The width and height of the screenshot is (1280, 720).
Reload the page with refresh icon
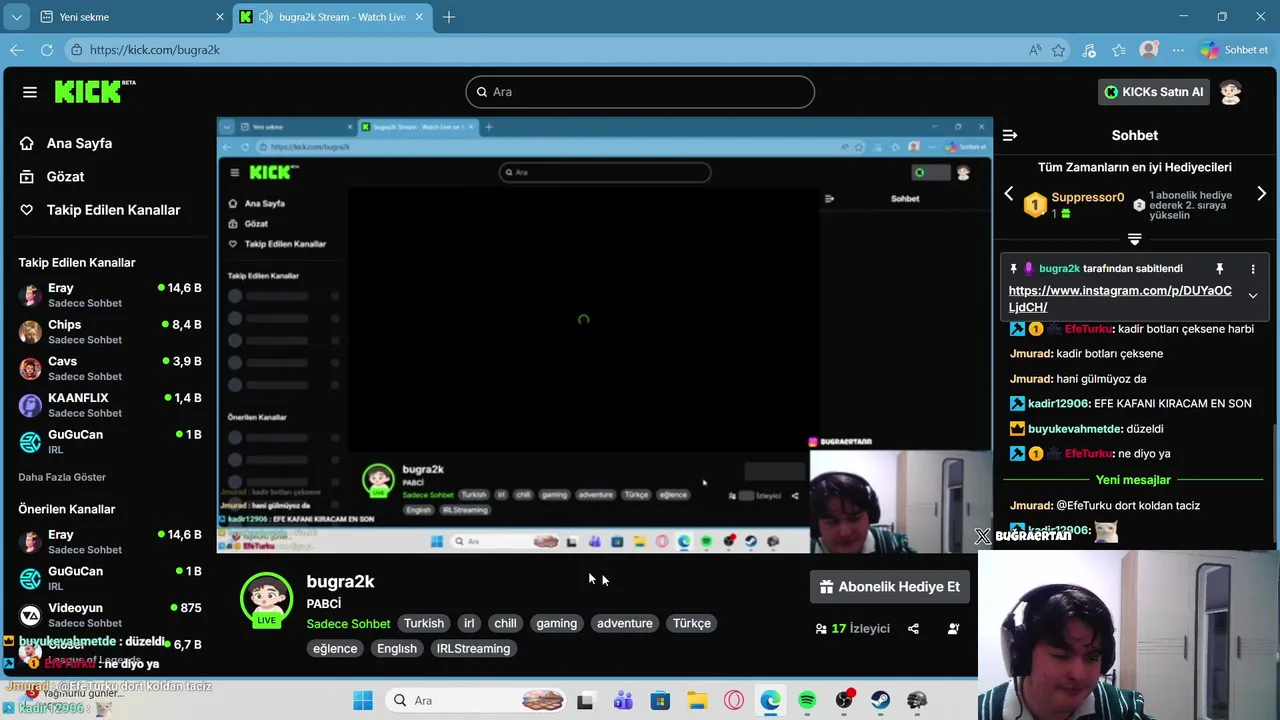click(47, 50)
